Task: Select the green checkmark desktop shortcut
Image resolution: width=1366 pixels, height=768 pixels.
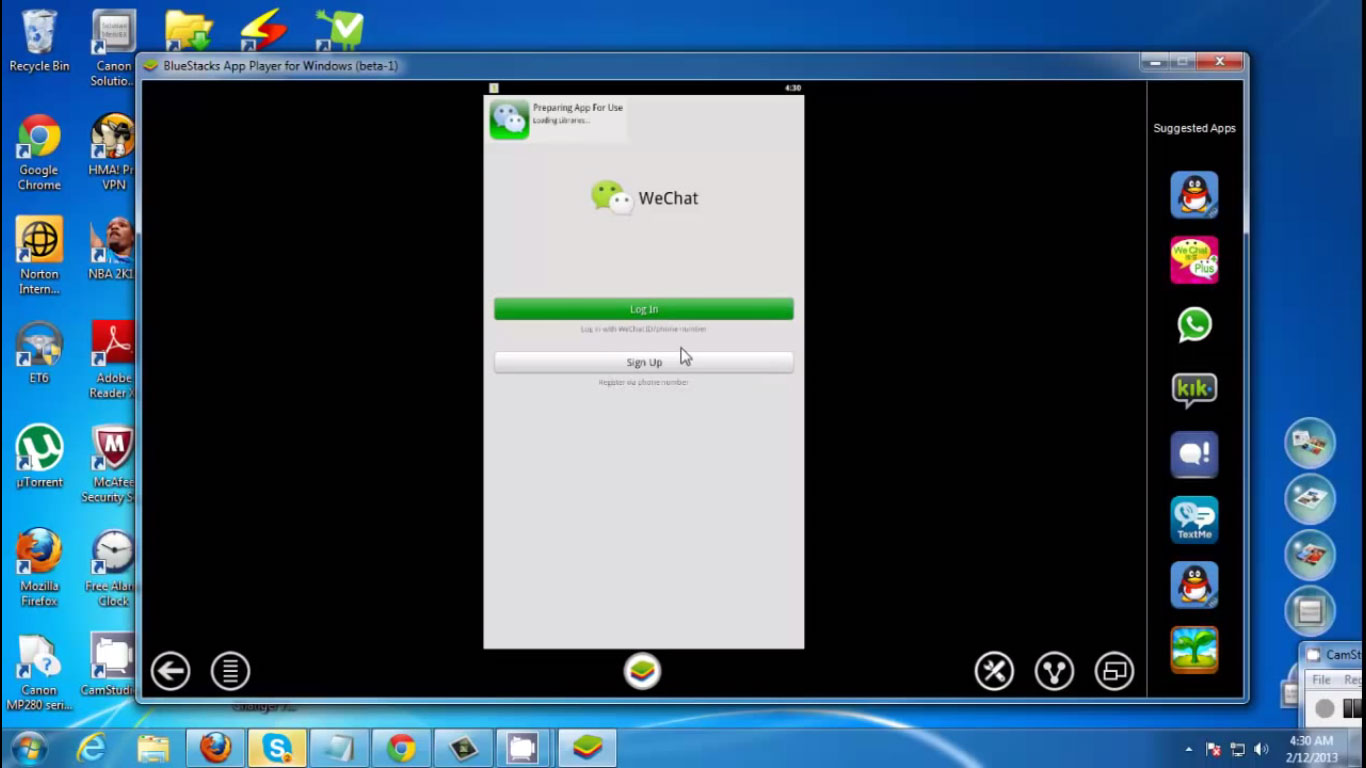Action: tap(339, 30)
